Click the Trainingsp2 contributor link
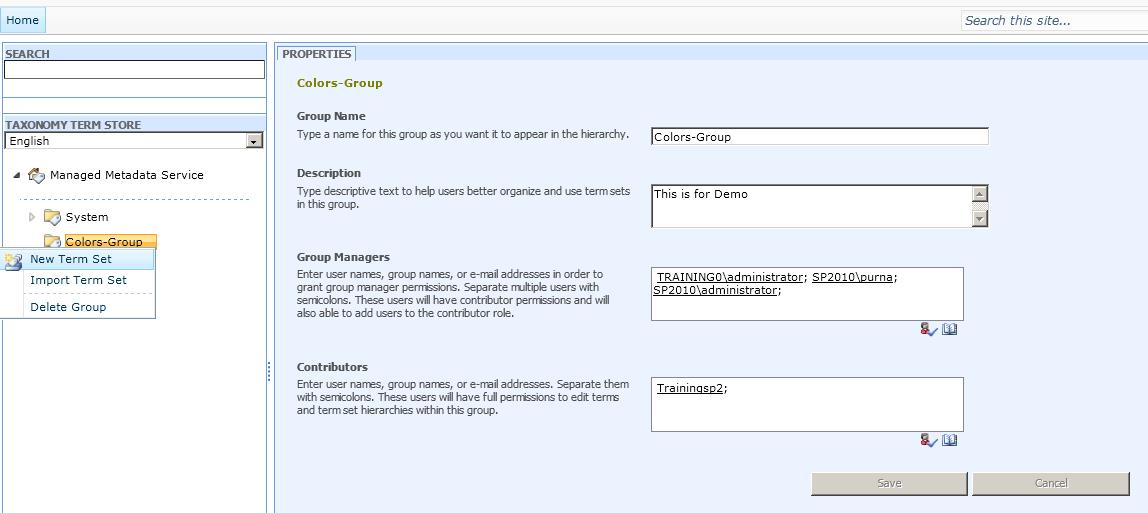Image resolution: width=1148 pixels, height=513 pixels. click(690, 388)
